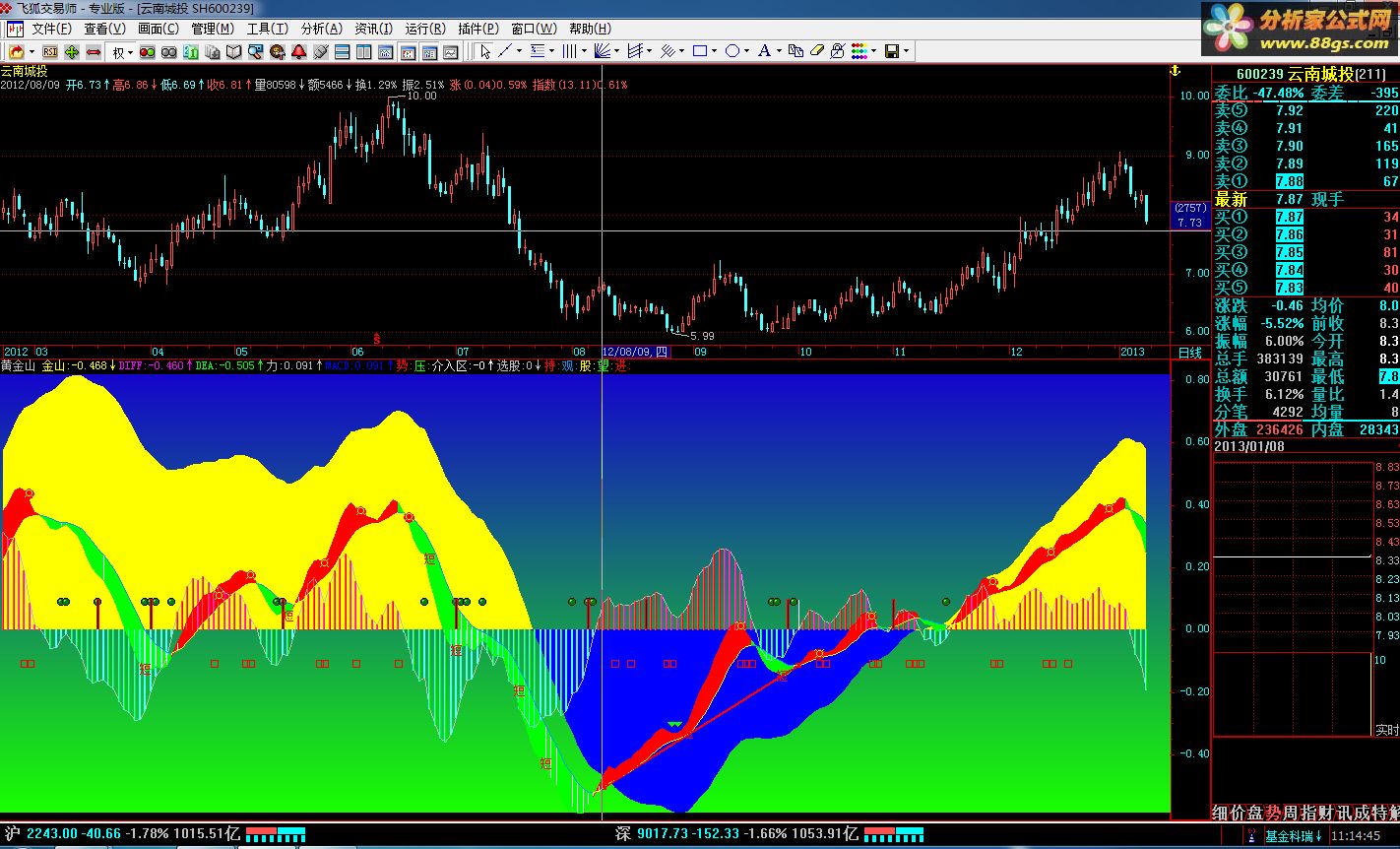The image size is (1400, 849).
Task: Click the 沪 index 2243.00 status entry
Action: coord(123,834)
